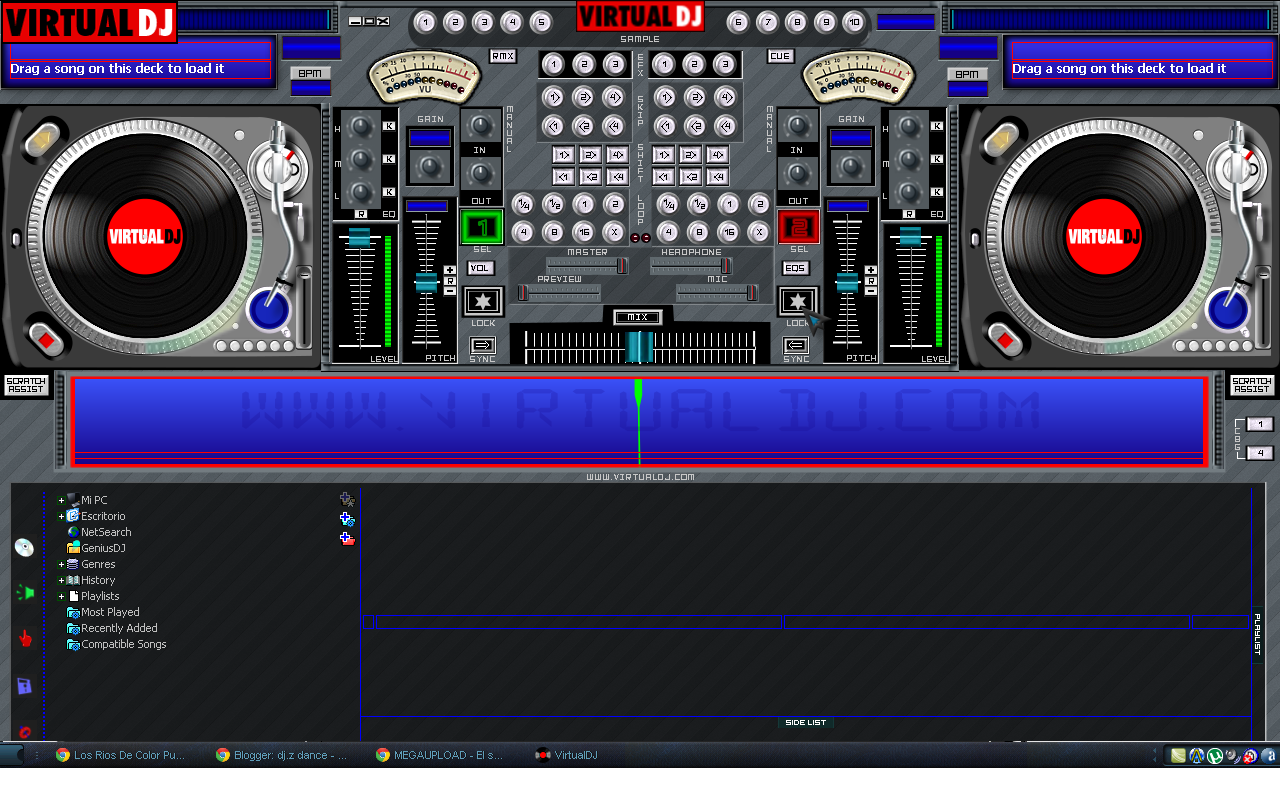Image resolution: width=1280 pixels, height=800 pixels.
Task: Click the MIX button above the crossfader
Action: [638, 317]
